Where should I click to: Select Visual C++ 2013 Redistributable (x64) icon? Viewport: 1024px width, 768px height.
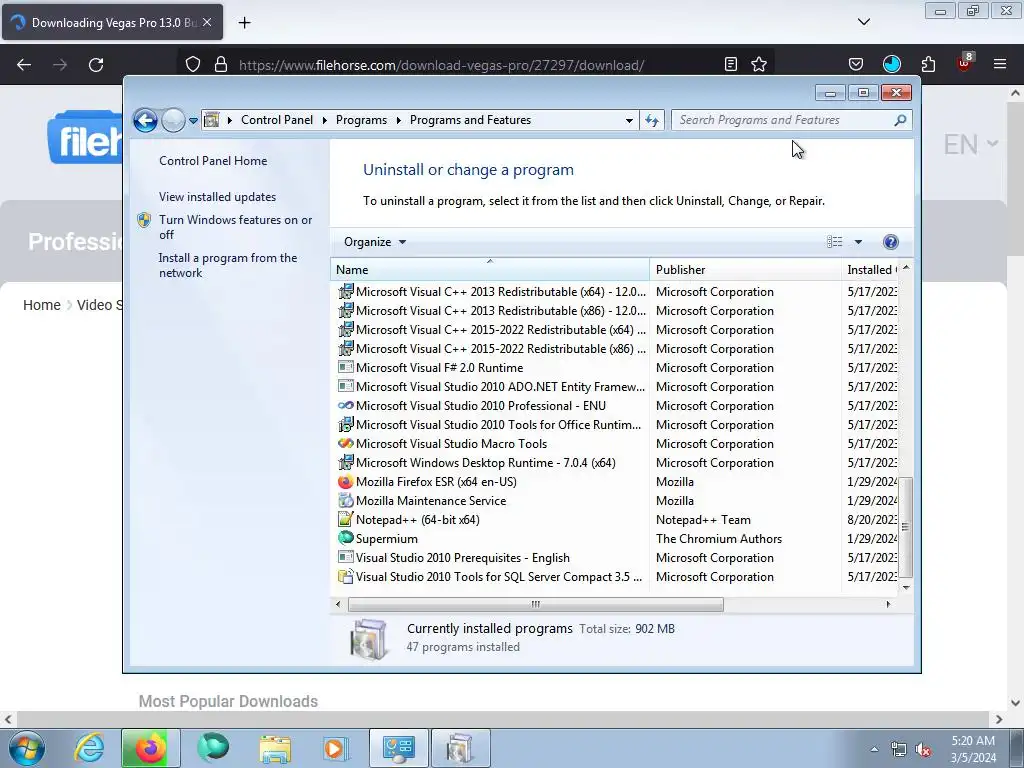(345, 291)
